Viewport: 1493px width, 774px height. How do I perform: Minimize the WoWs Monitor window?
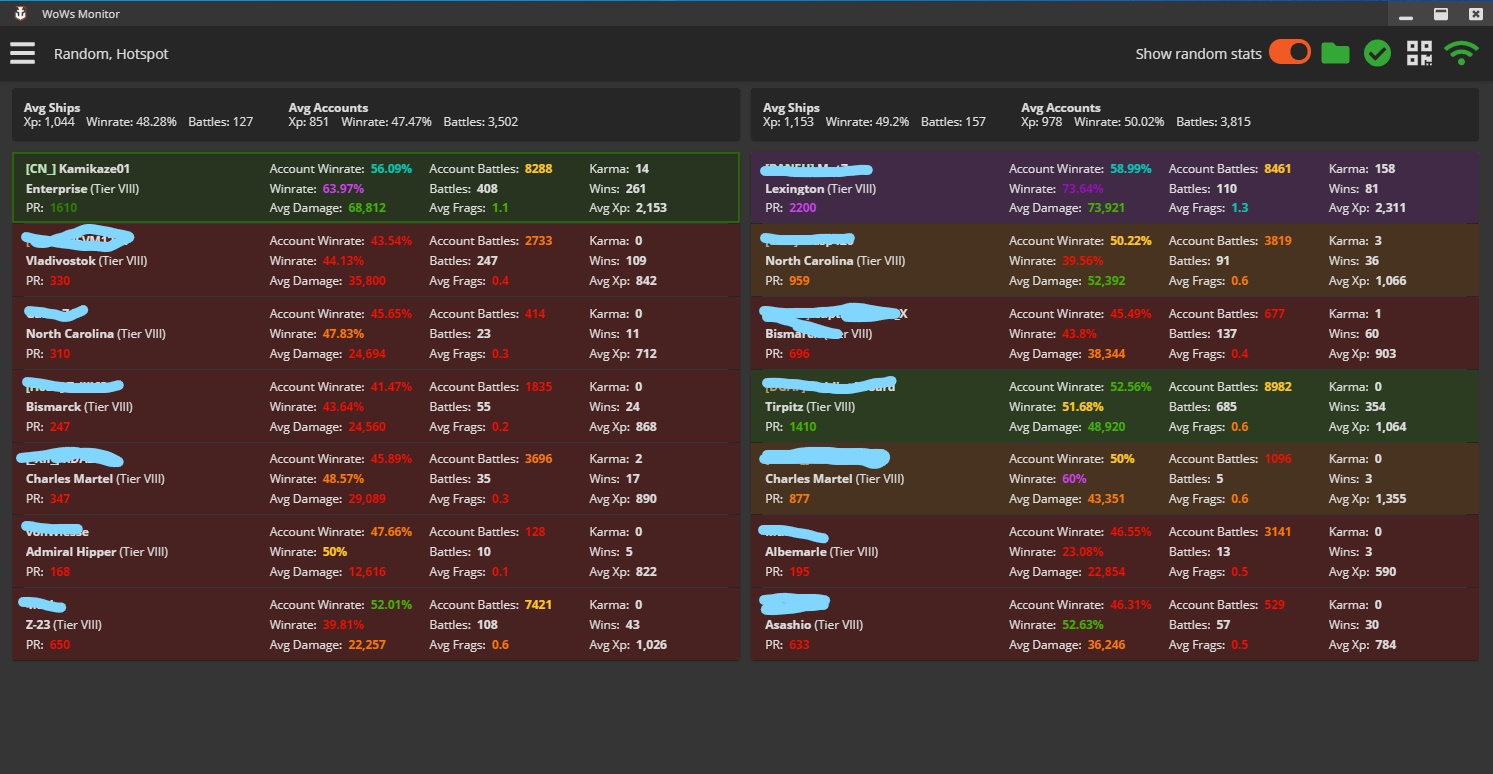pos(1405,14)
